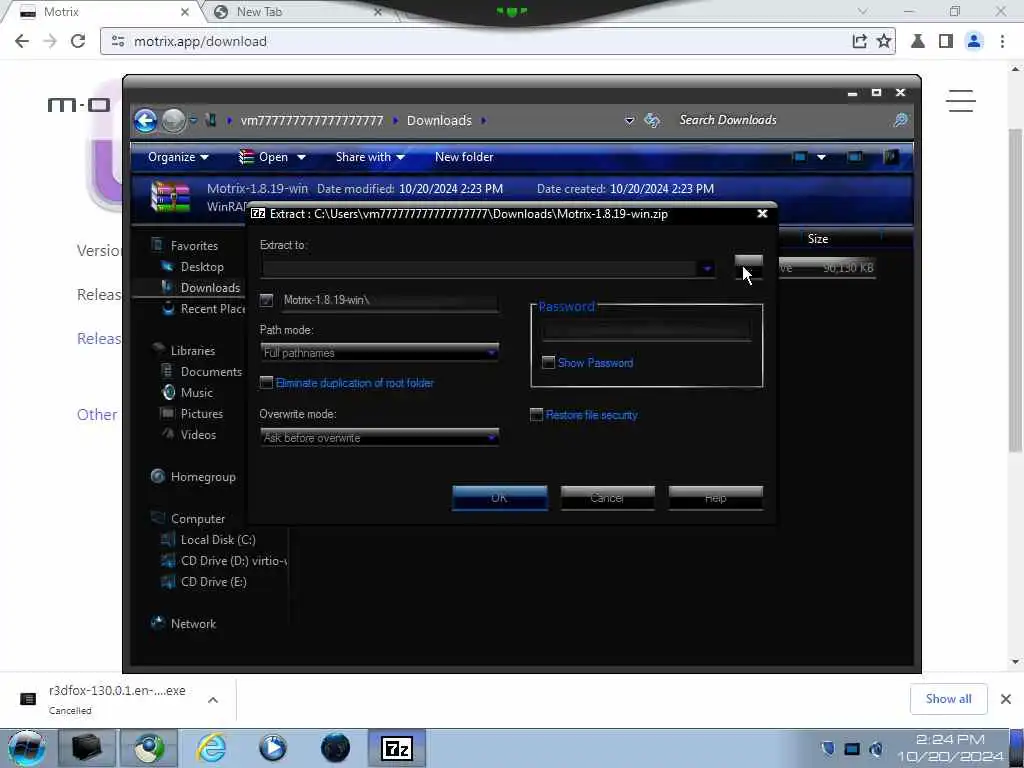Enable Restore file security checkbox
This screenshot has width=1024, height=768.
[536, 415]
